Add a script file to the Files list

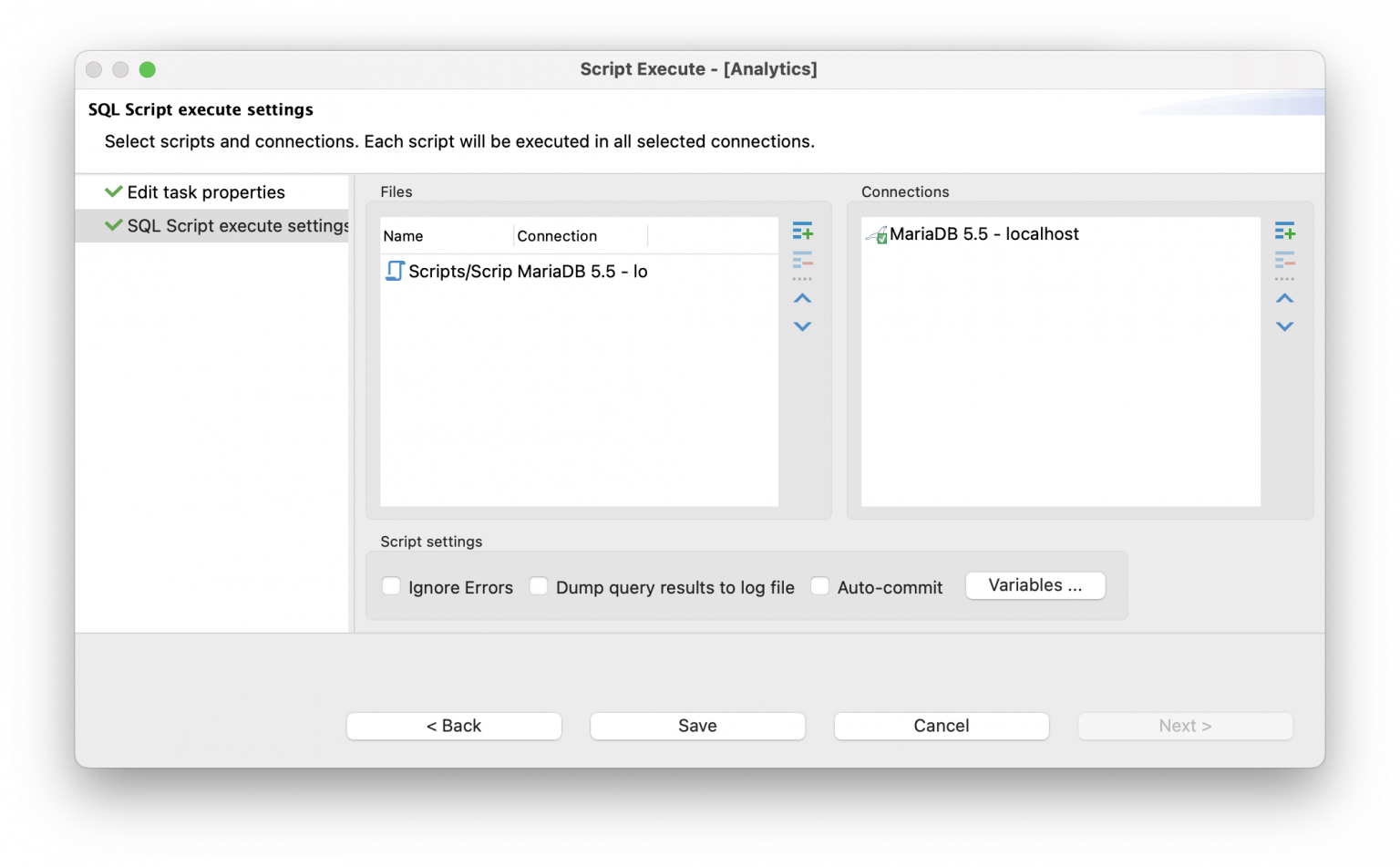802,231
